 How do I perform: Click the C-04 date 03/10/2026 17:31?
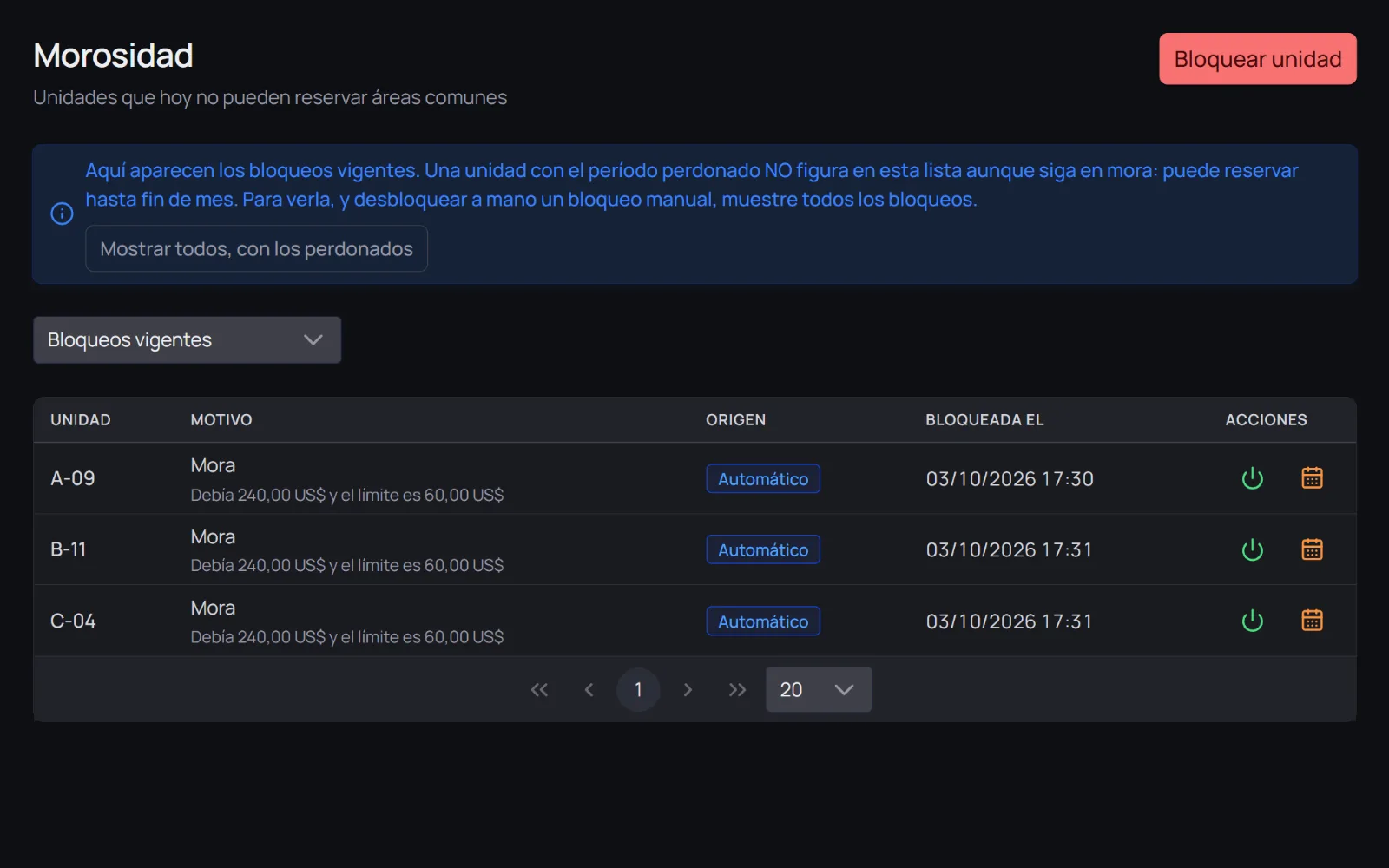[x=1009, y=621]
